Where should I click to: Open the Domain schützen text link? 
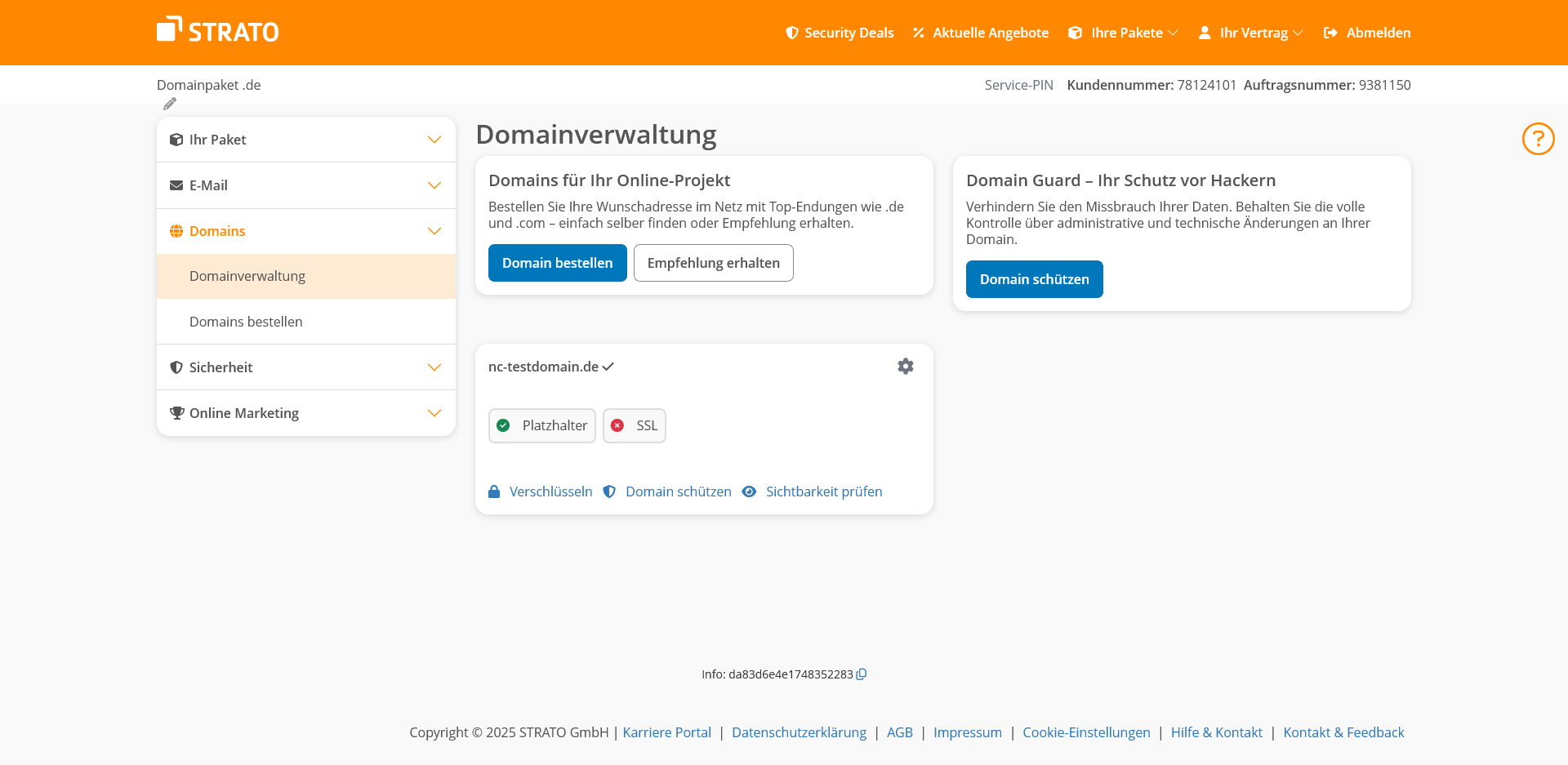click(679, 491)
